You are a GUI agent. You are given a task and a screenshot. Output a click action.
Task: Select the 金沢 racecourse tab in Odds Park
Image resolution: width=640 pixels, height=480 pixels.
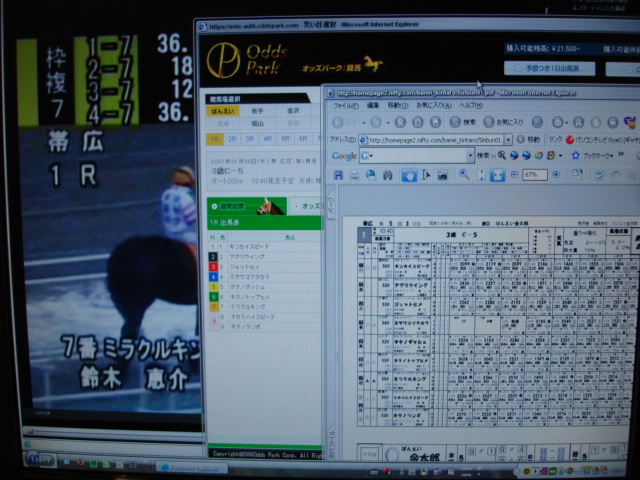293,111
